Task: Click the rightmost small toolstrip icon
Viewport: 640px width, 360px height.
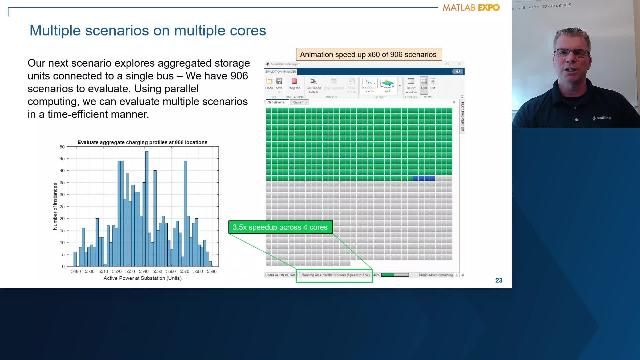Action: click(x=433, y=82)
